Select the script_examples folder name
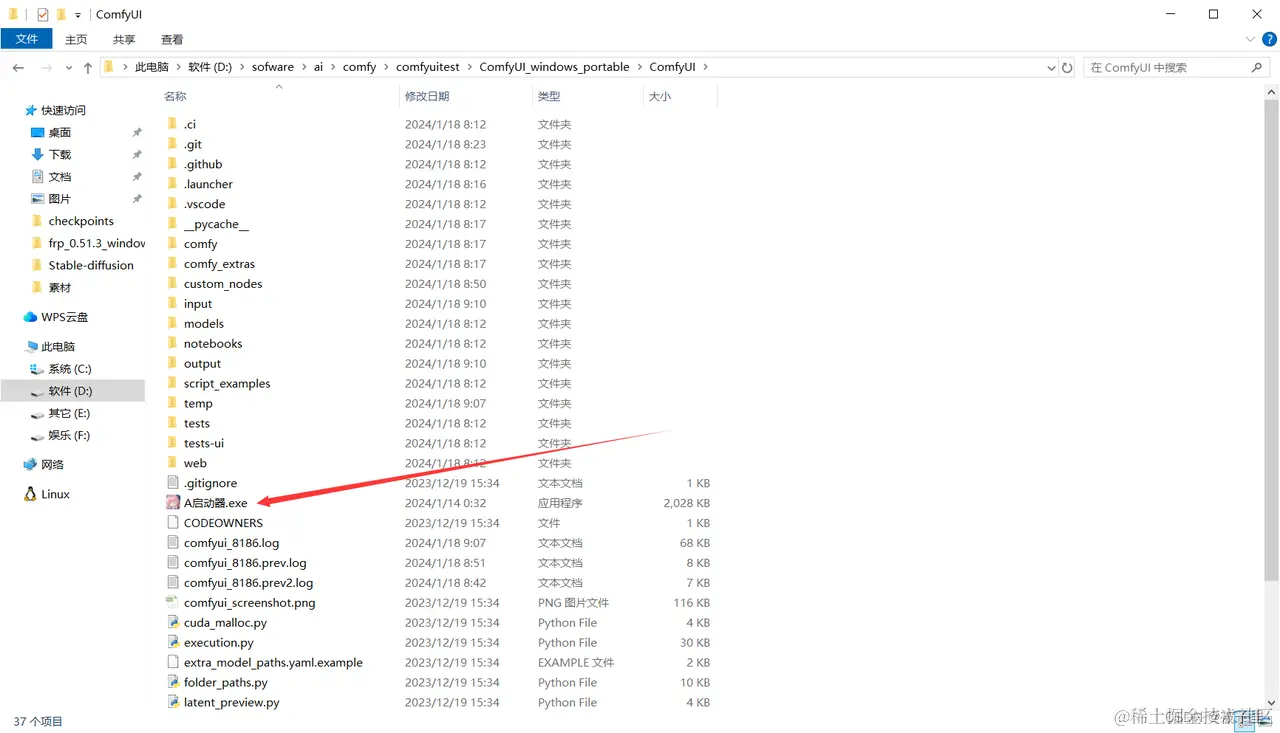1280x733 pixels. 227,384
